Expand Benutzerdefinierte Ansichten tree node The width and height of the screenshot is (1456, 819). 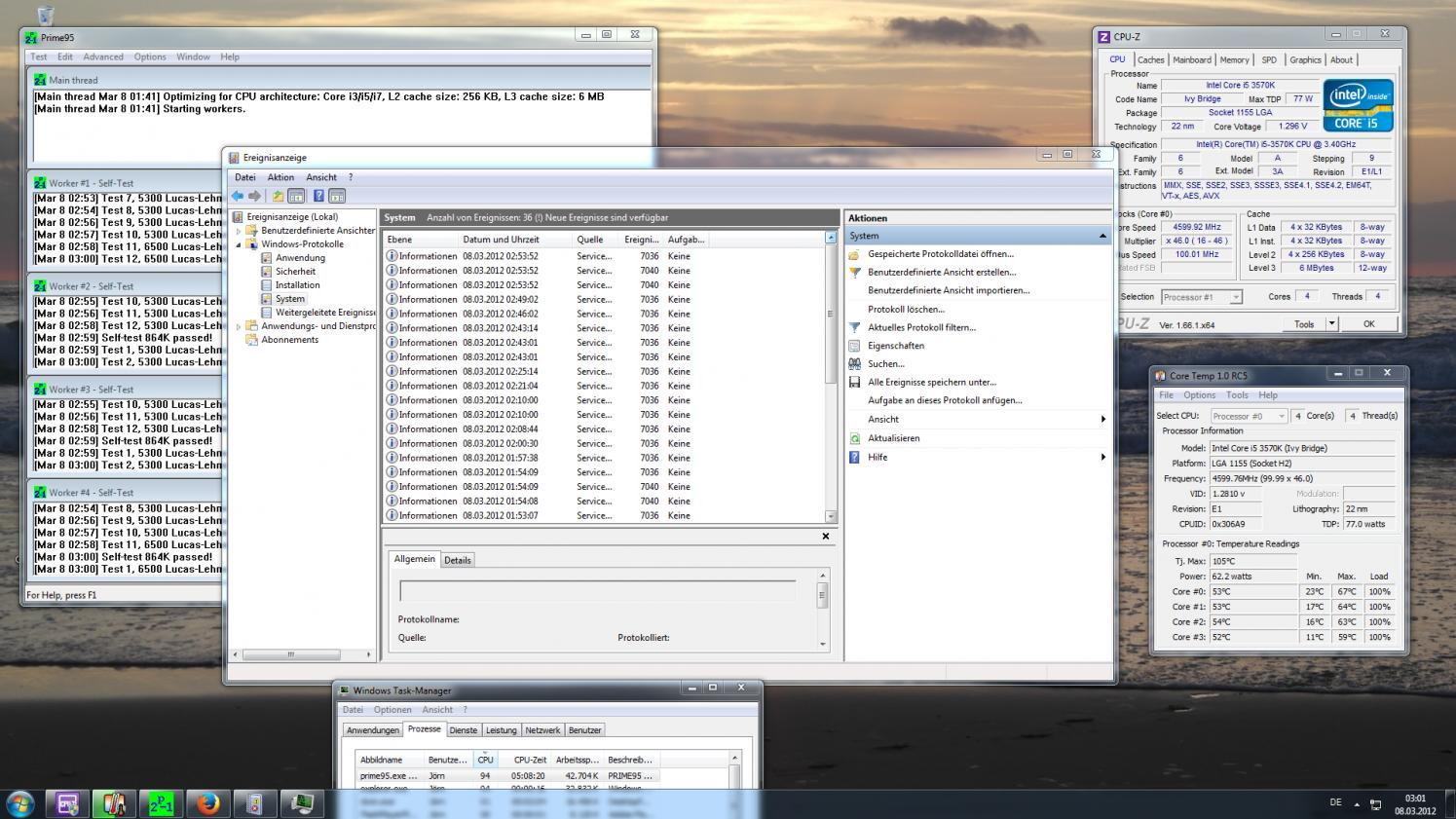pyautogui.click(x=239, y=231)
